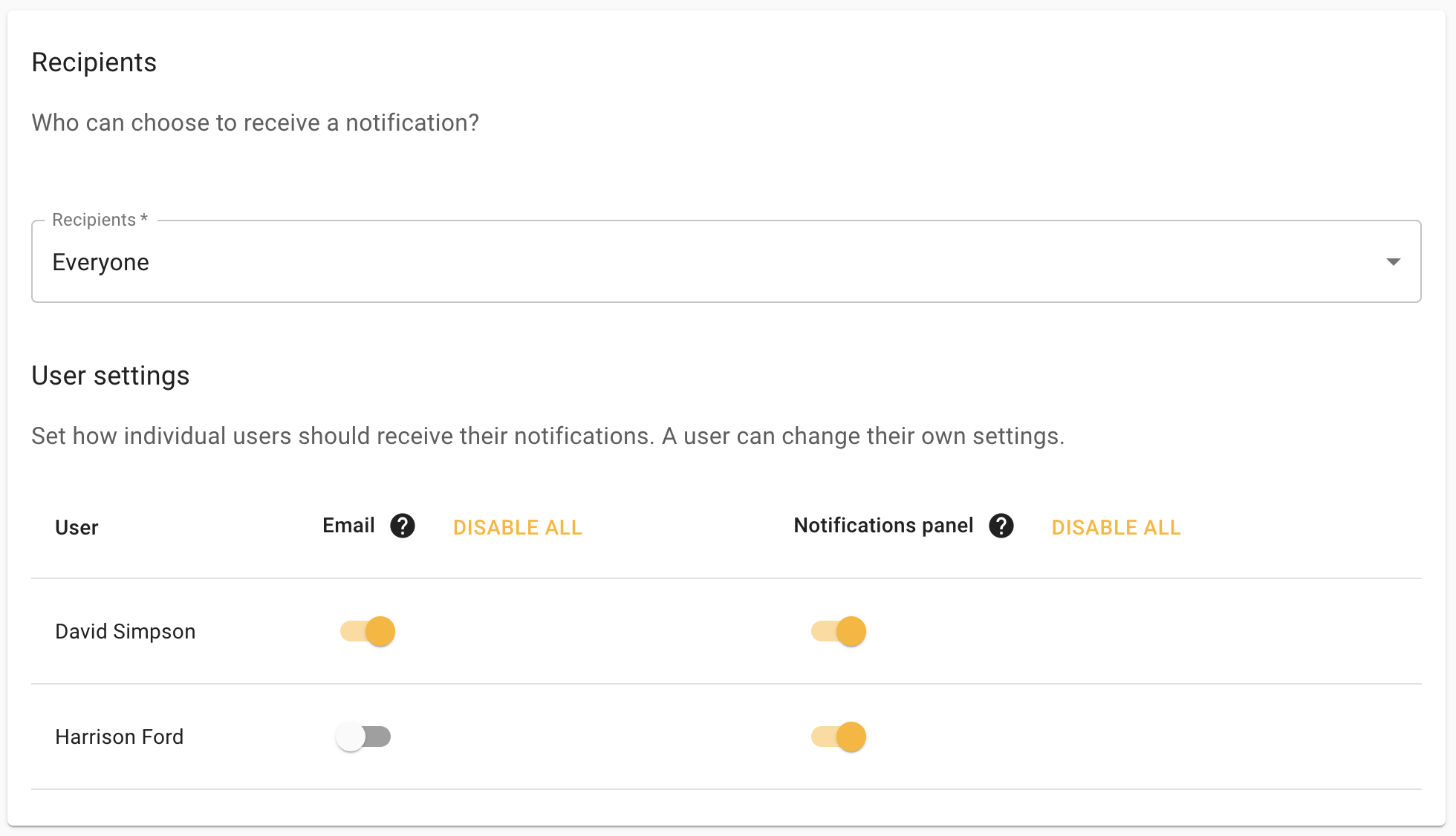Click the Notifications panel help icon
The width and height of the screenshot is (1456, 836).
click(1001, 526)
